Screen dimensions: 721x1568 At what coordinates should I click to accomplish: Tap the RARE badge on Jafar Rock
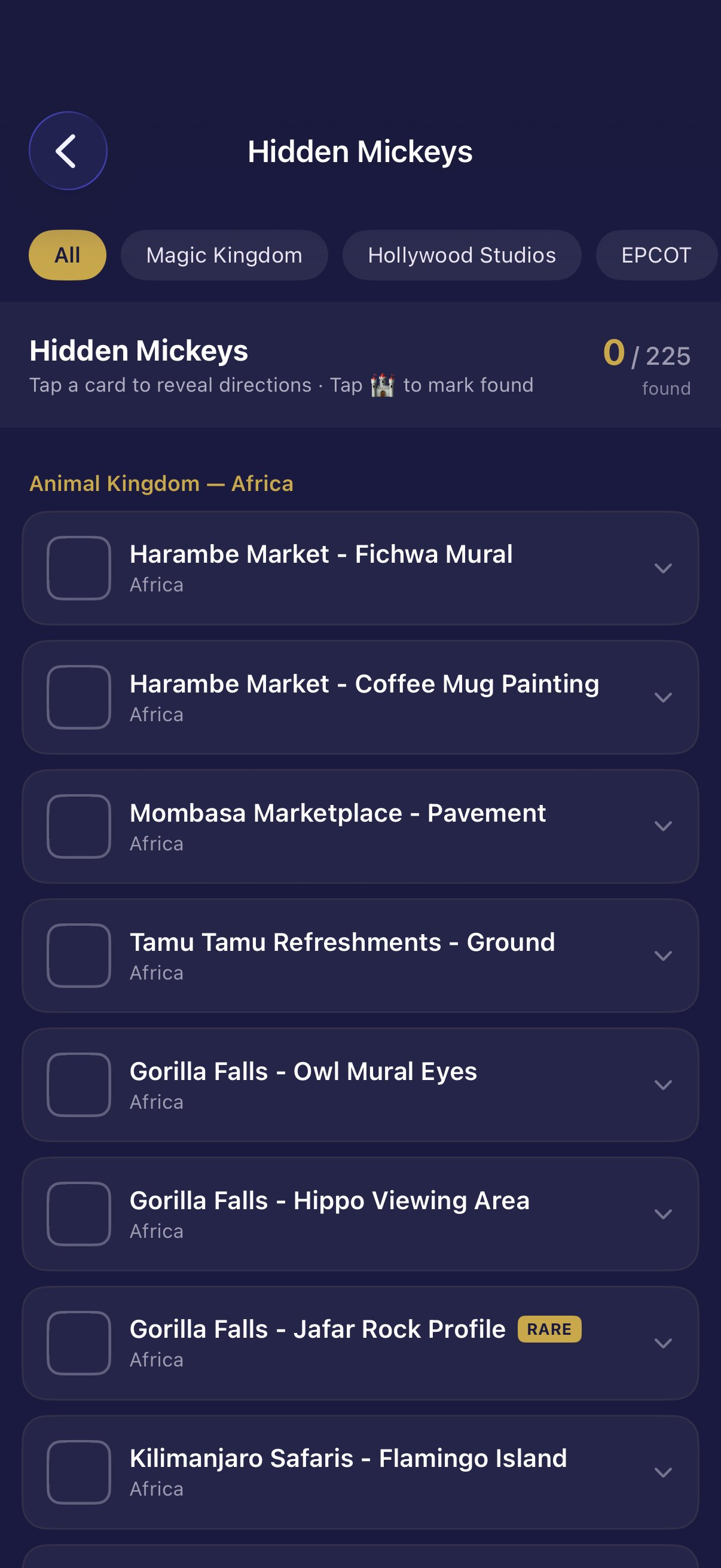[549, 1329]
